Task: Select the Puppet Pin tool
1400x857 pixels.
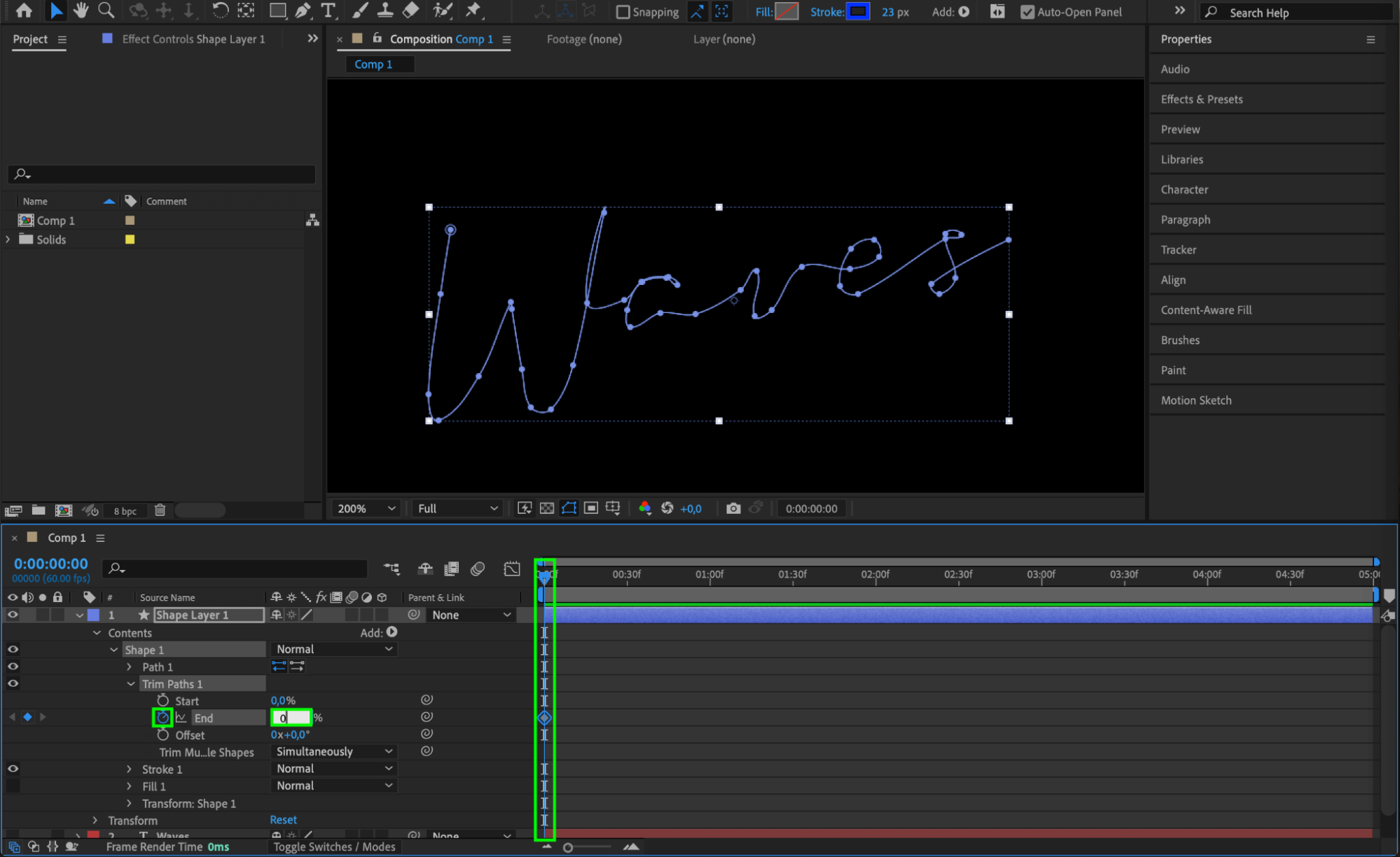Action: point(474,11)
